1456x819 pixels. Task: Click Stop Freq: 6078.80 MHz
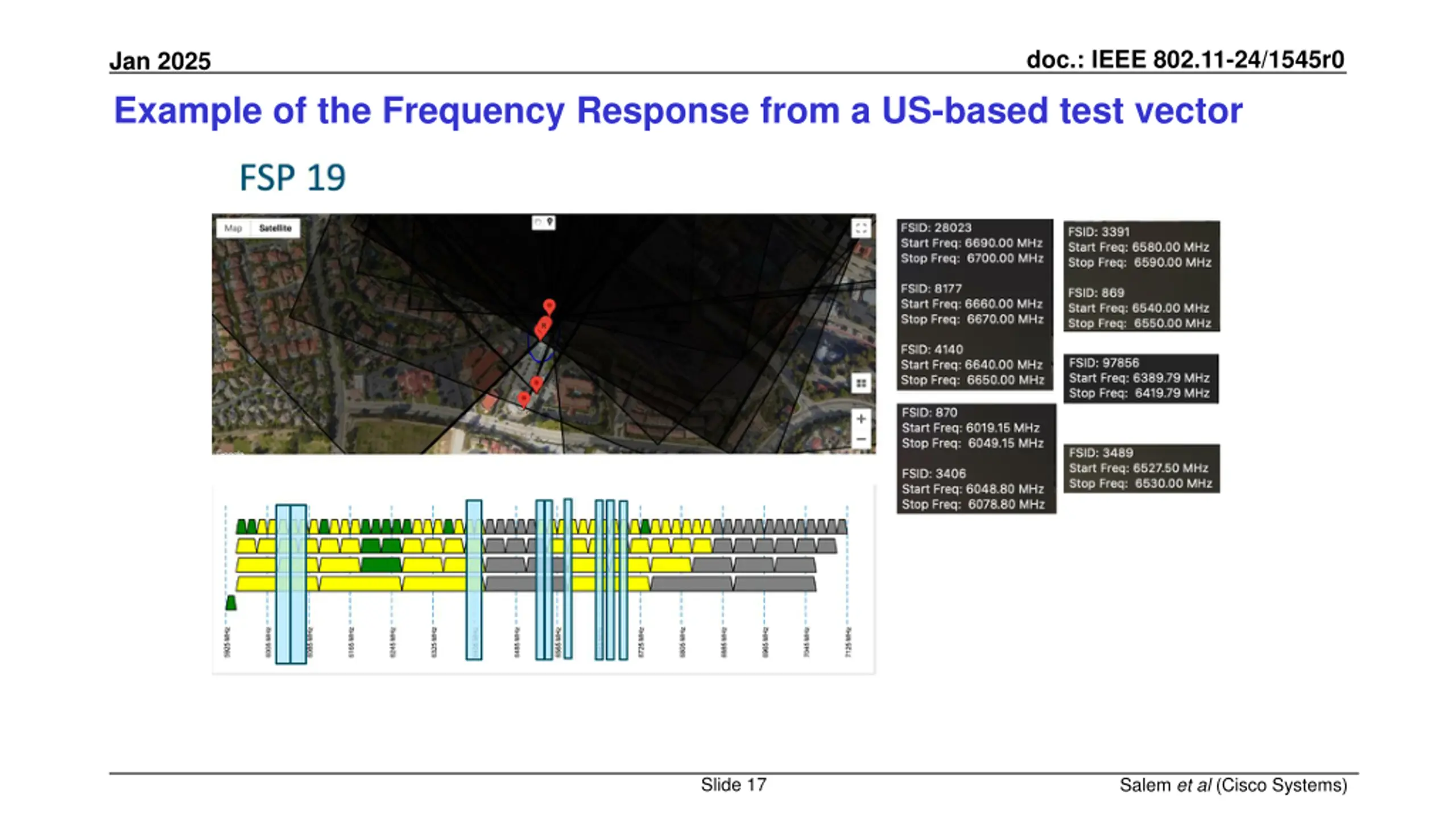(973, 504)
